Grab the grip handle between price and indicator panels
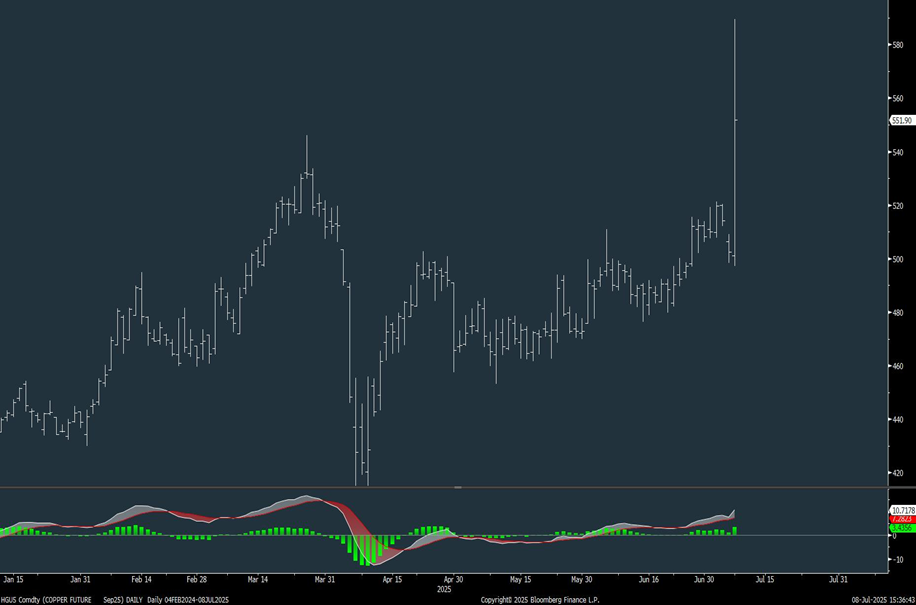The width and height of the screenshot is (916, 605). 458,487
